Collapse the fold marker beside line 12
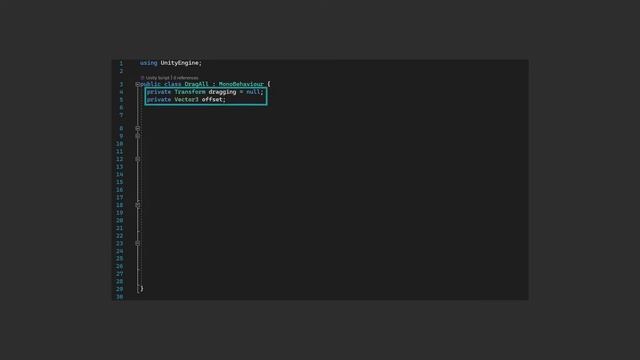 tap(138, 159)
